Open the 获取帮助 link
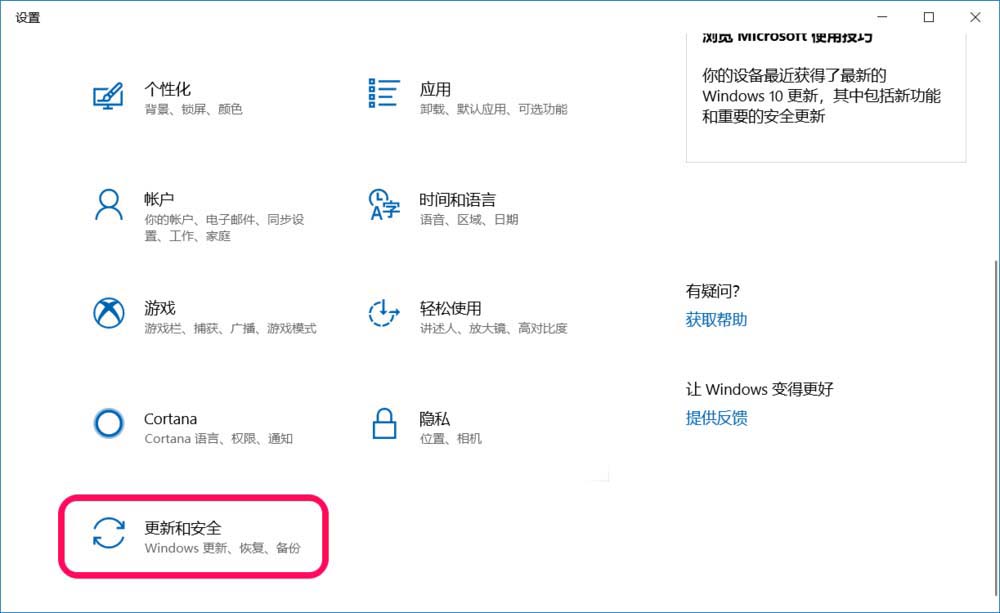Viewport: 1000px width, 613px height. (x=716, y=320)
